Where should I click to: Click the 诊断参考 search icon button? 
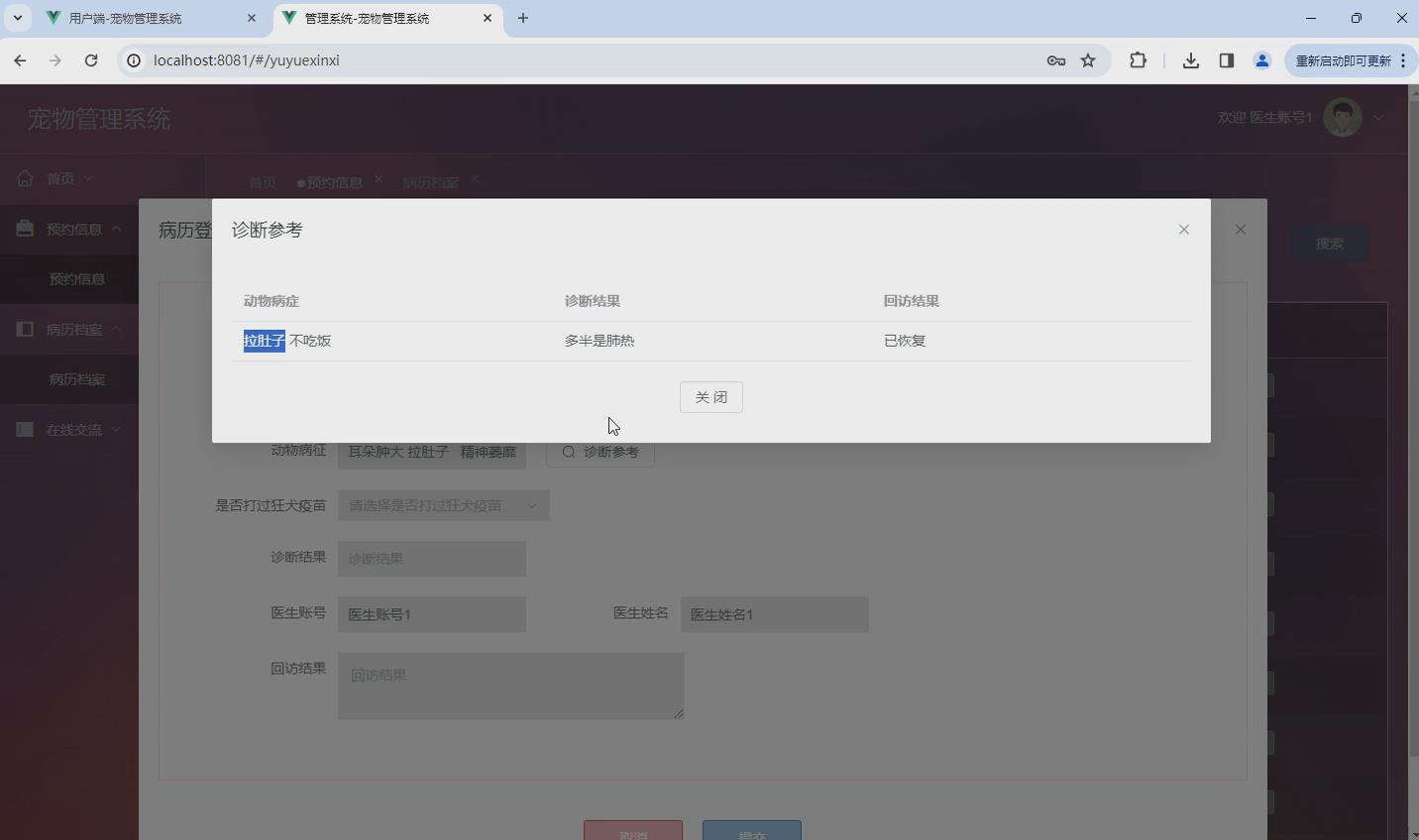(568, 452)
